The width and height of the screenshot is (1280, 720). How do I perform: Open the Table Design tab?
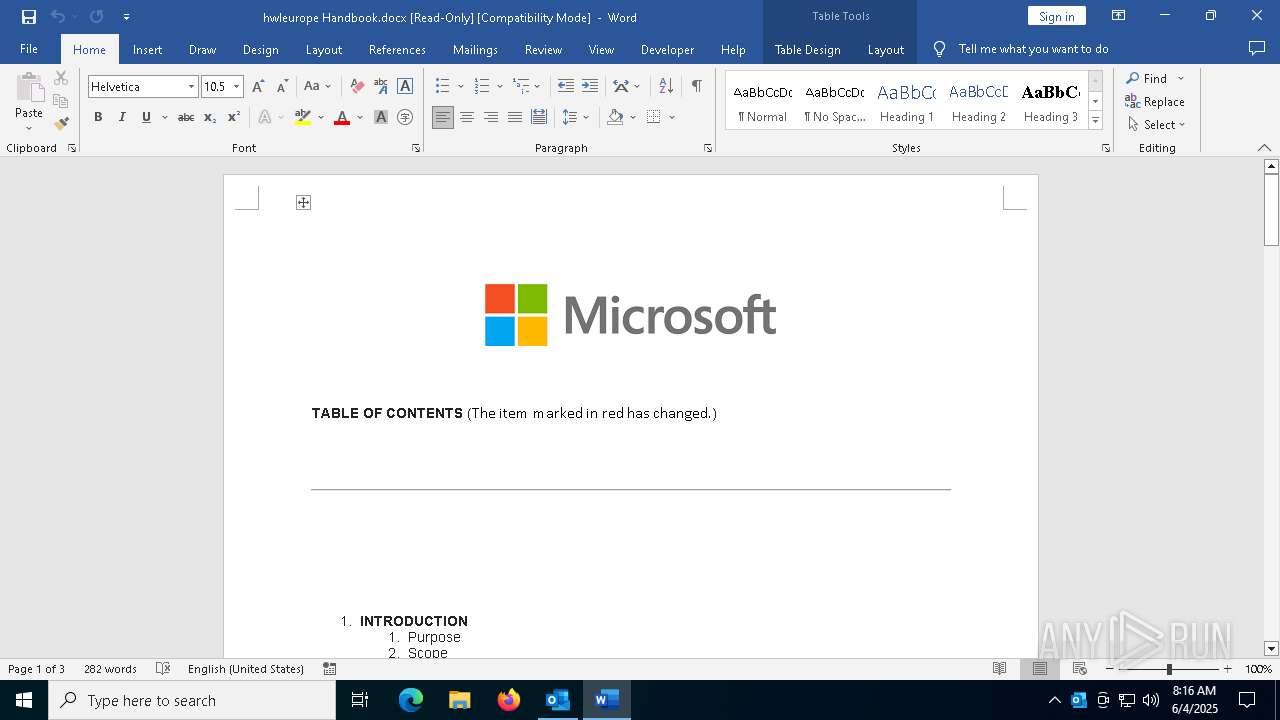pos(807,49)
